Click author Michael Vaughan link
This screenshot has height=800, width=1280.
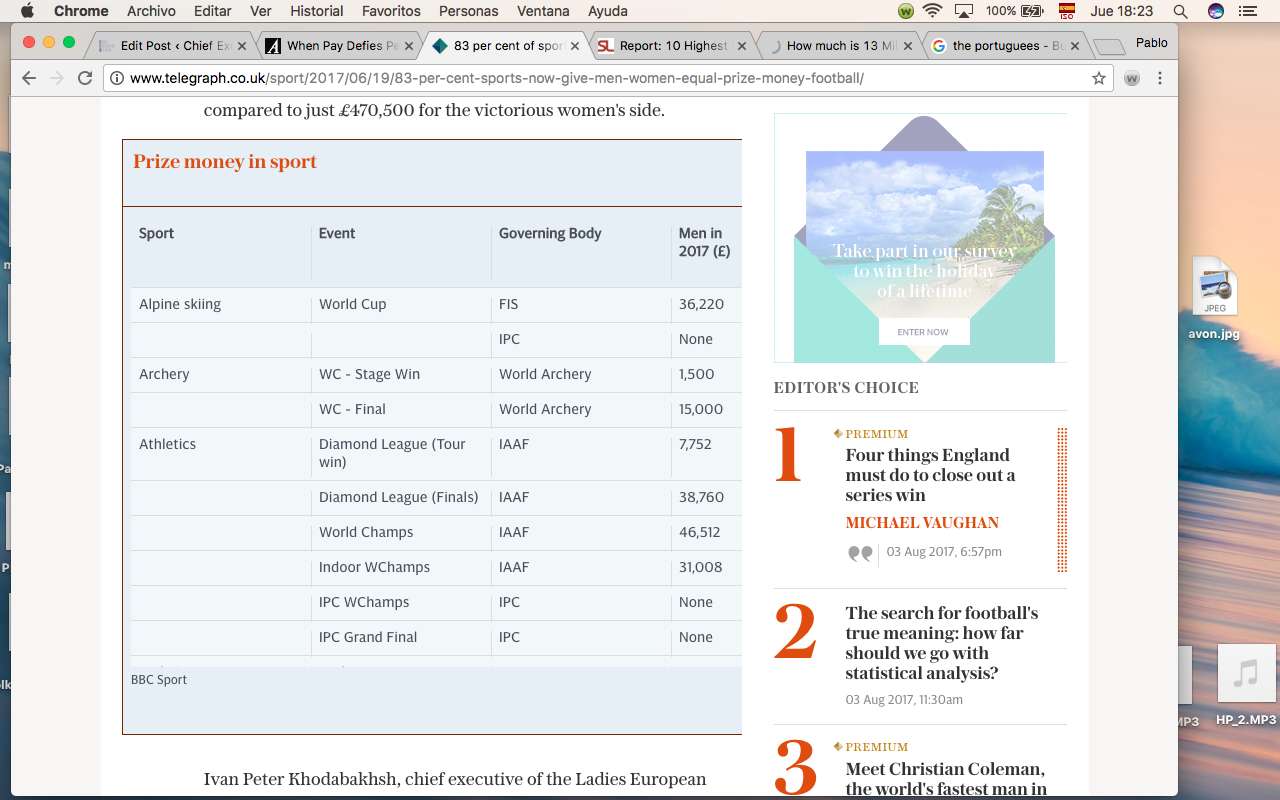pyautogui.click(x=922, y=523)
